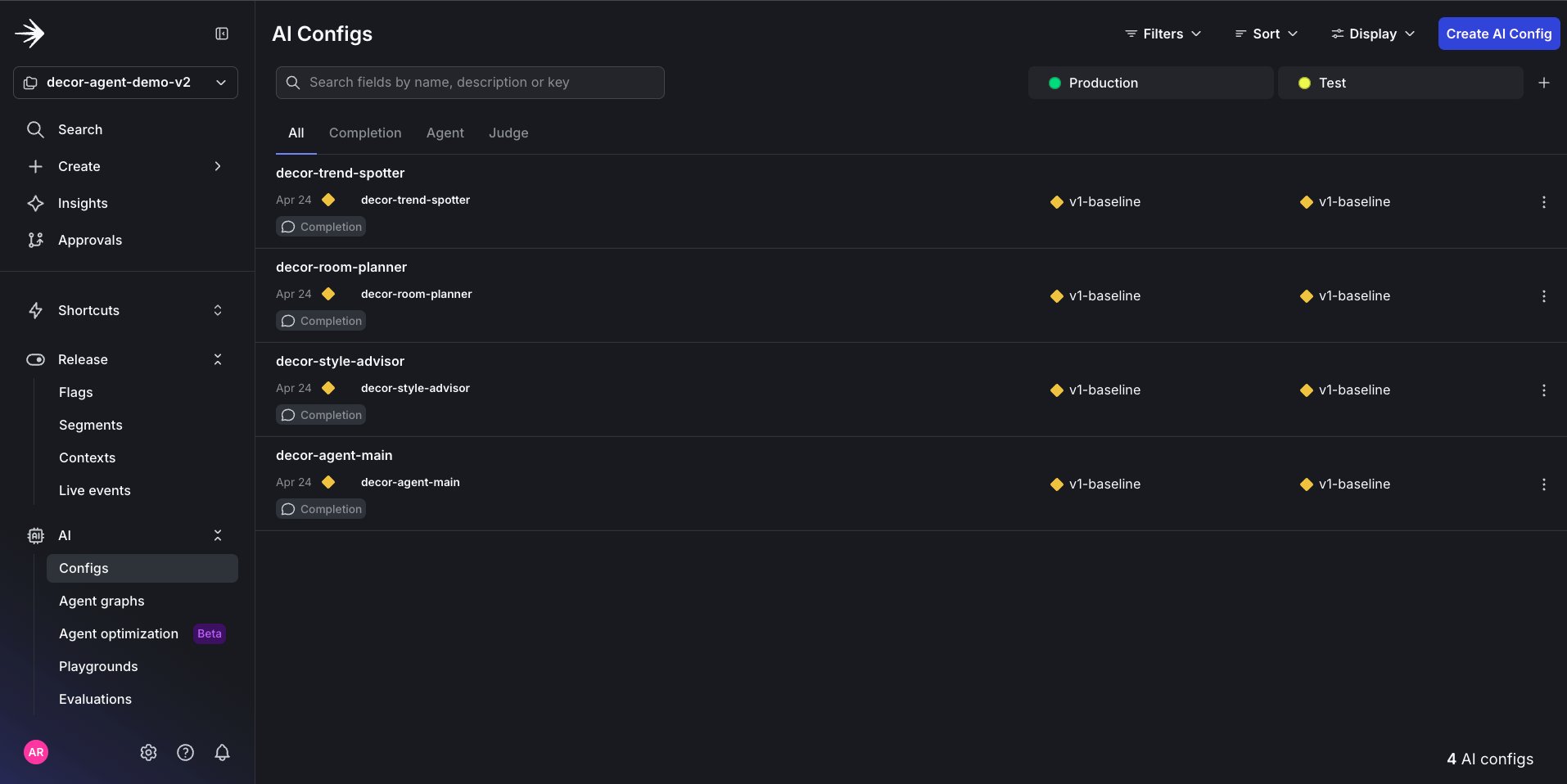Click the Shortcuts lightning icon

pos(35,310)
